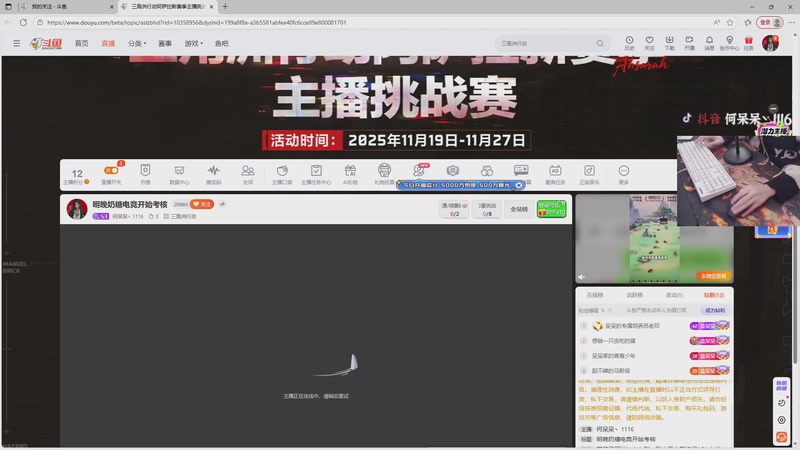This screenshot has height=450, width=800.
Task: Open 星海任务 AD icon
Action: tap(555, 174)
